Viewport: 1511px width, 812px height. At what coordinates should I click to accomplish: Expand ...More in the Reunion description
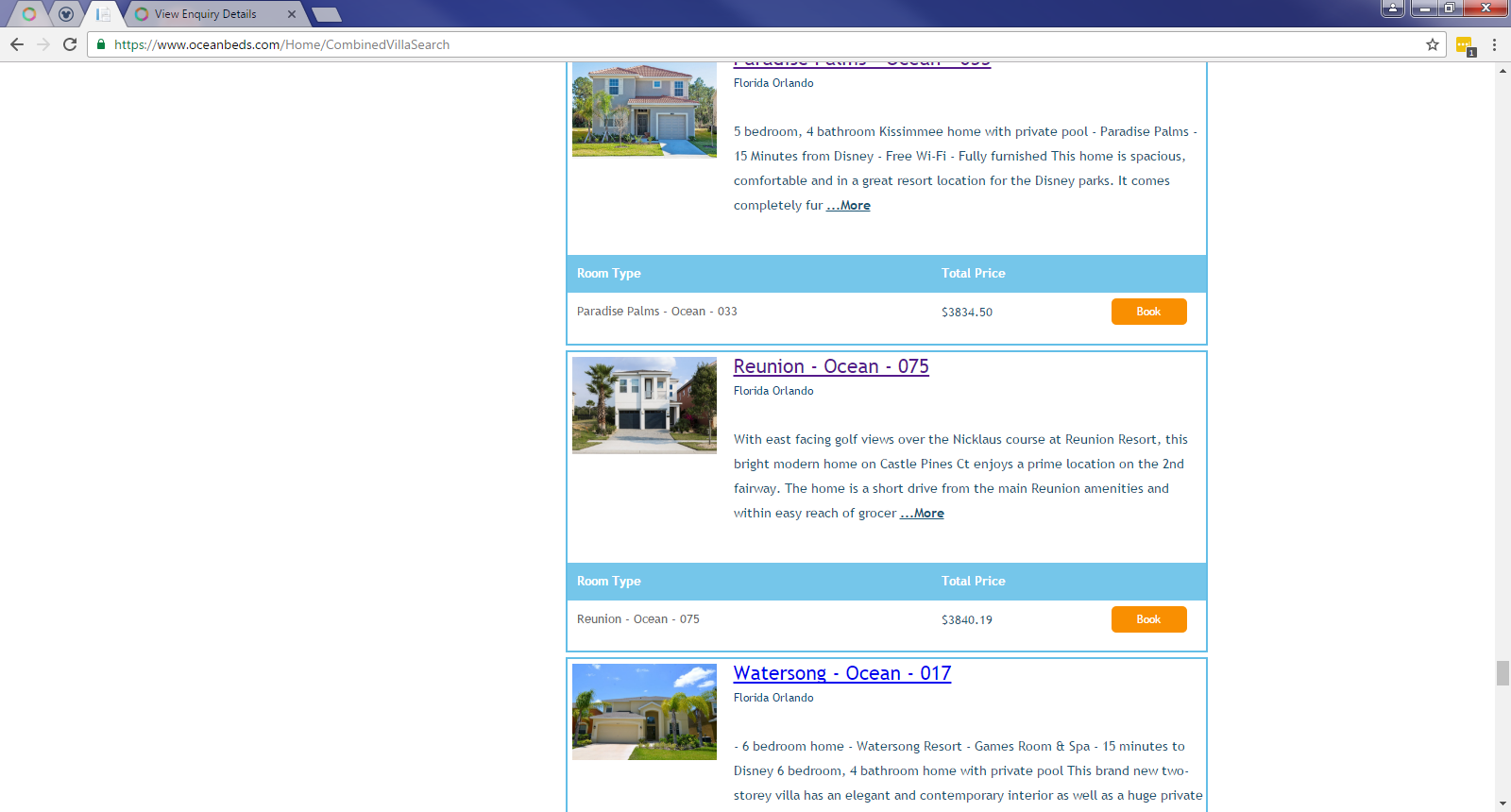point(922,513)
